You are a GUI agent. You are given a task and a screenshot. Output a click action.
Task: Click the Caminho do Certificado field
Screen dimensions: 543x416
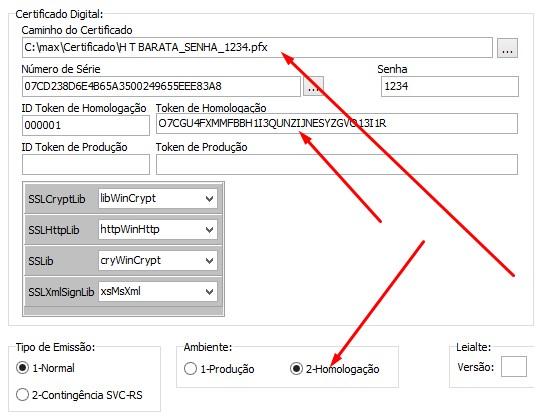257,47
